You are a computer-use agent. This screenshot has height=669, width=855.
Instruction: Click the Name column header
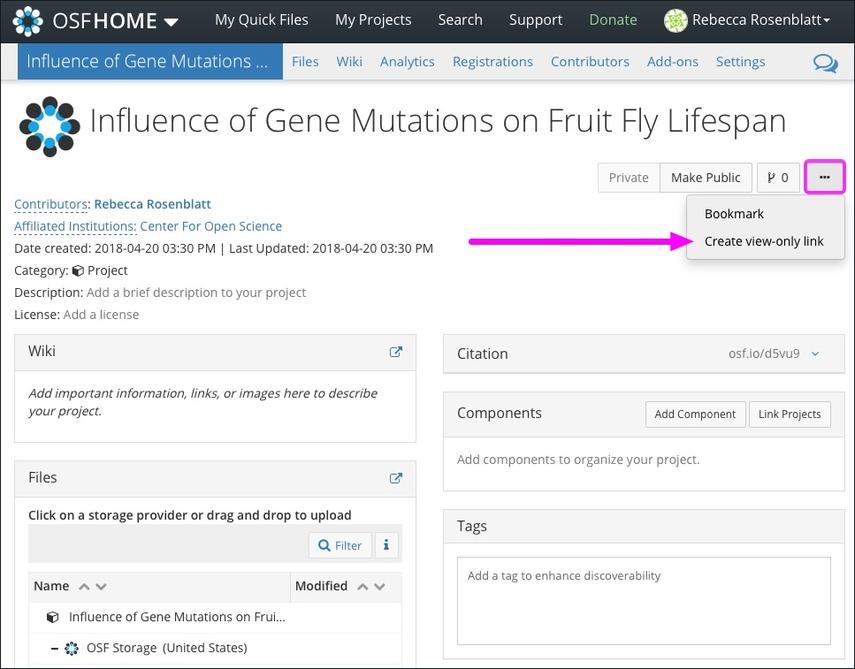tap(51, 586)
